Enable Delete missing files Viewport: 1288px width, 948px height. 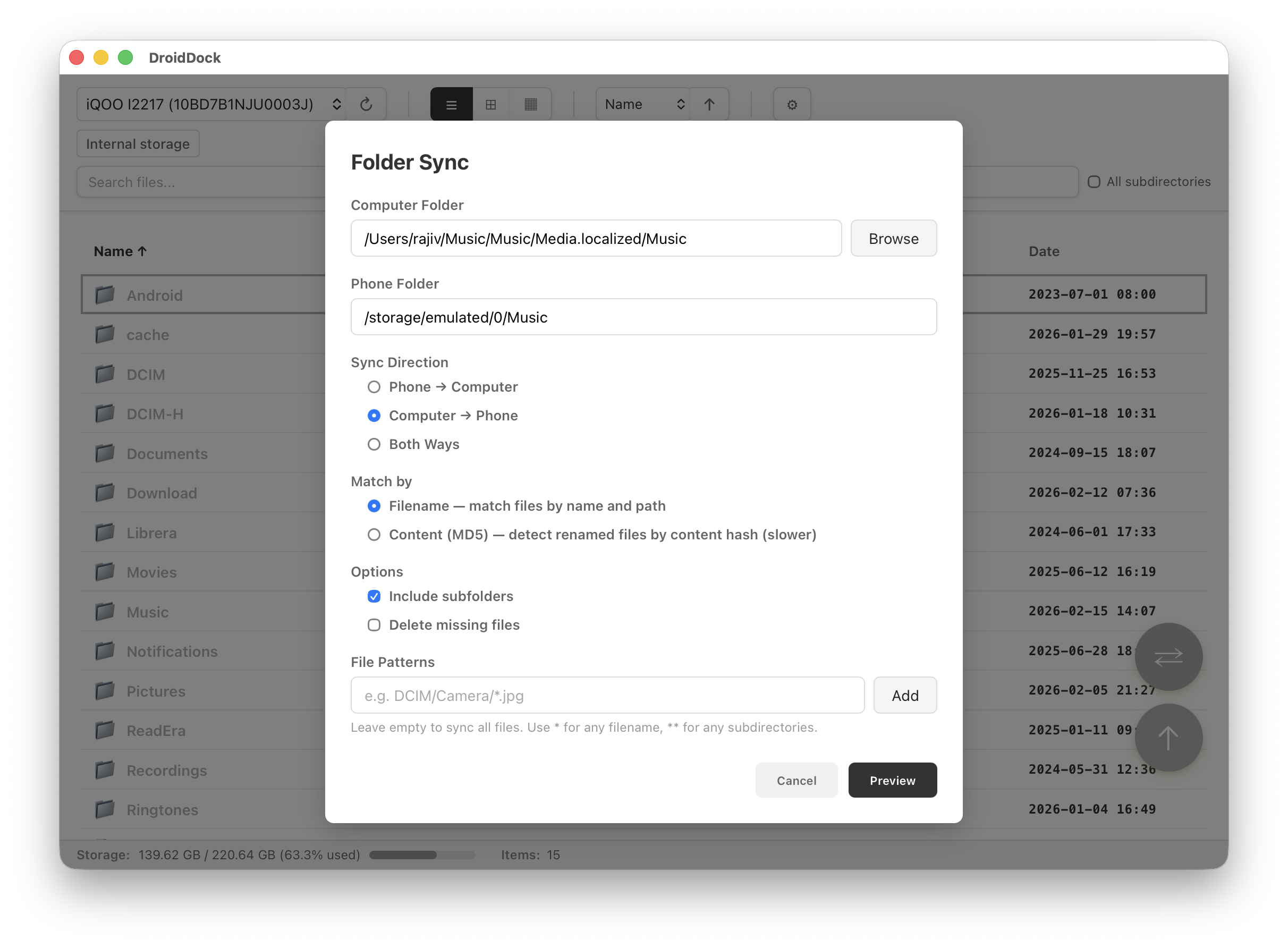coord(374,625)
